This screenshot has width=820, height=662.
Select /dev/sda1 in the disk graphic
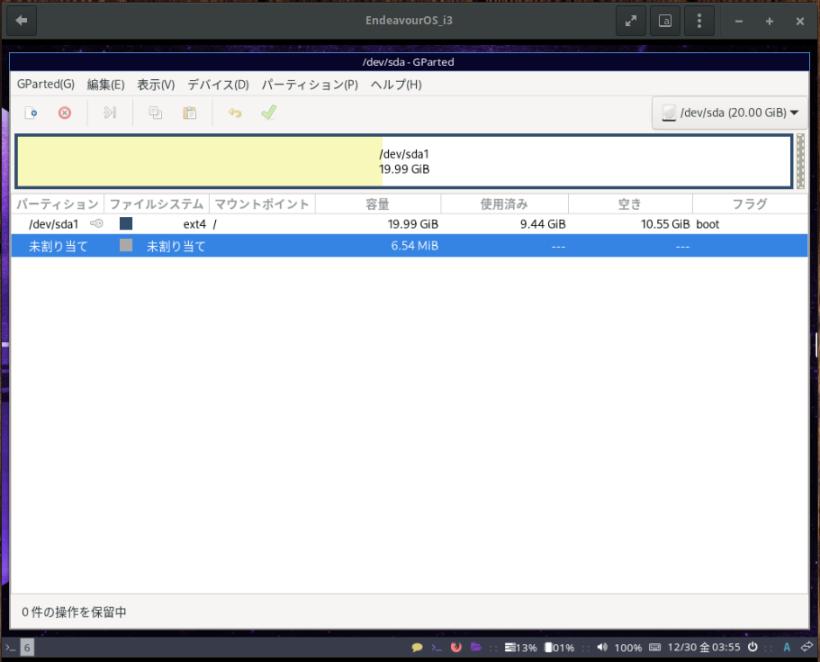[404, 161]
